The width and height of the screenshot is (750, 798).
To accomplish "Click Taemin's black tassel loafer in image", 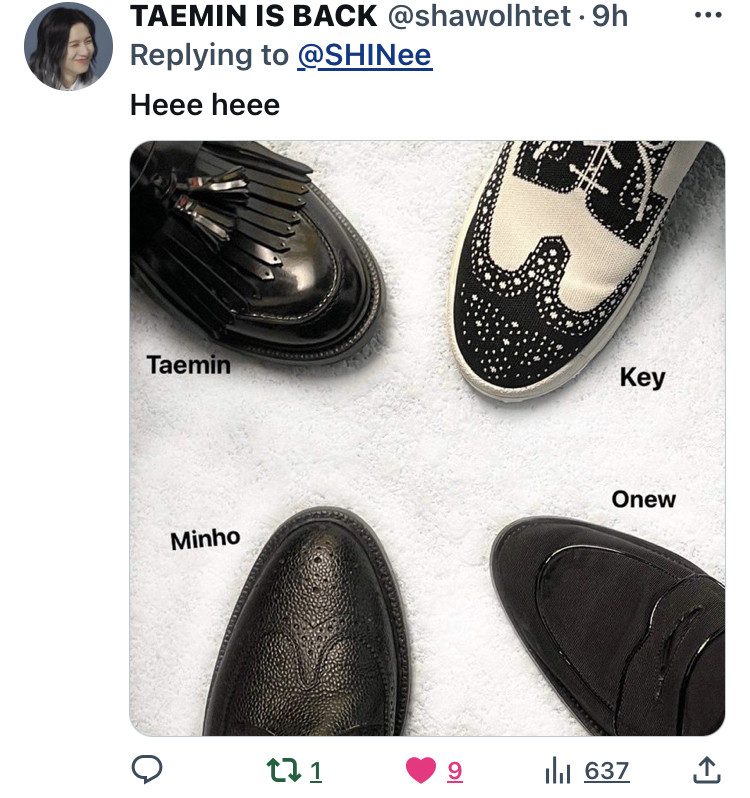I will [x=254, y=249].
